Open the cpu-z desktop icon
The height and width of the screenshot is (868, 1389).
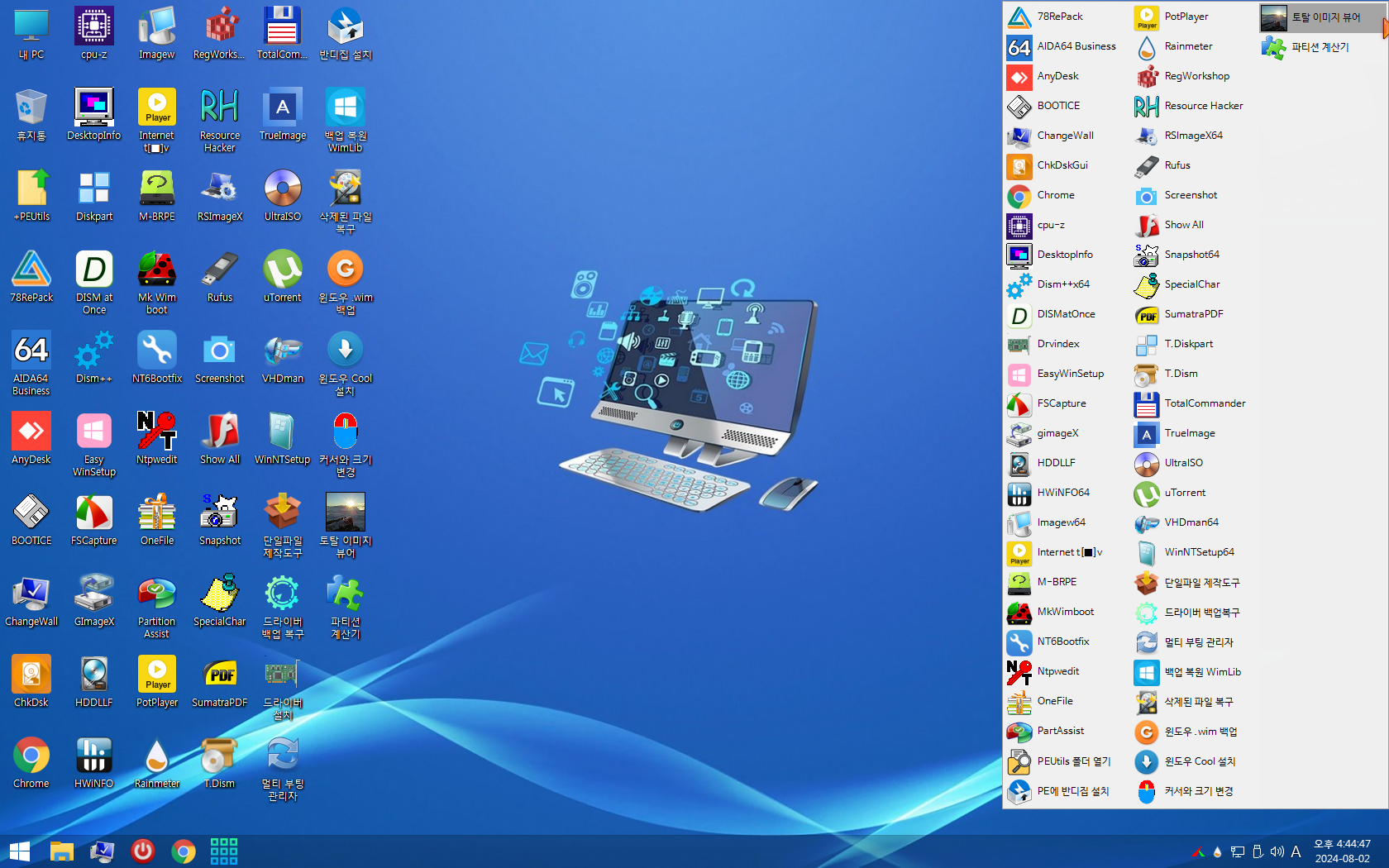point(93,34)
